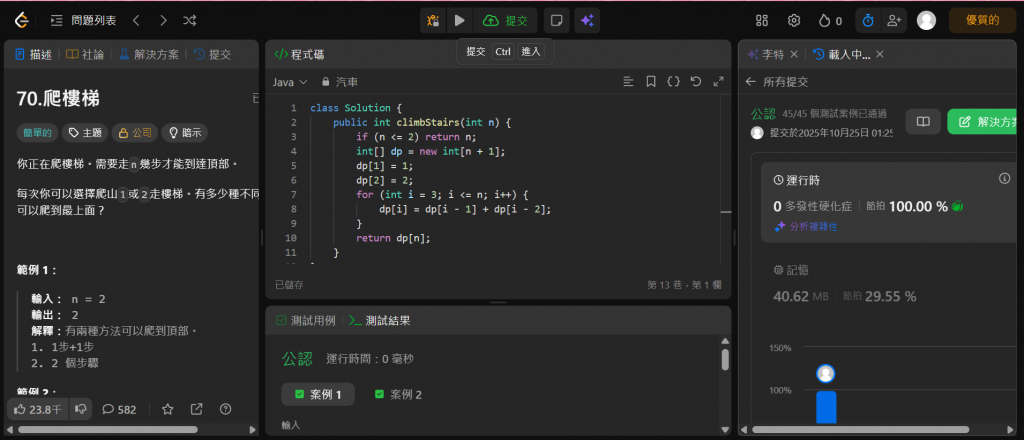Viewport: 1024px width, 440px height.
Task: Click the test panel vertical scrollbar
Action: point(724,360)
